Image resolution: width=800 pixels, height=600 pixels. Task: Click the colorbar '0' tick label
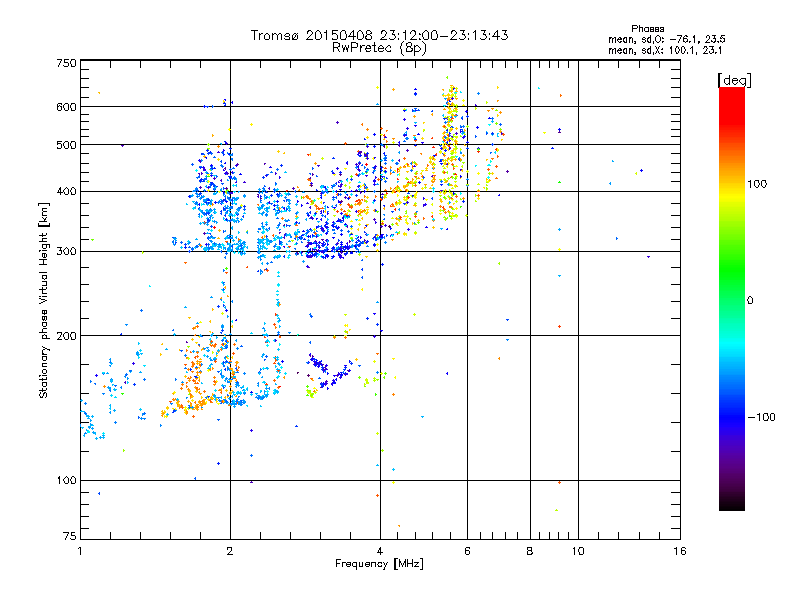click(x=750, y=300)
